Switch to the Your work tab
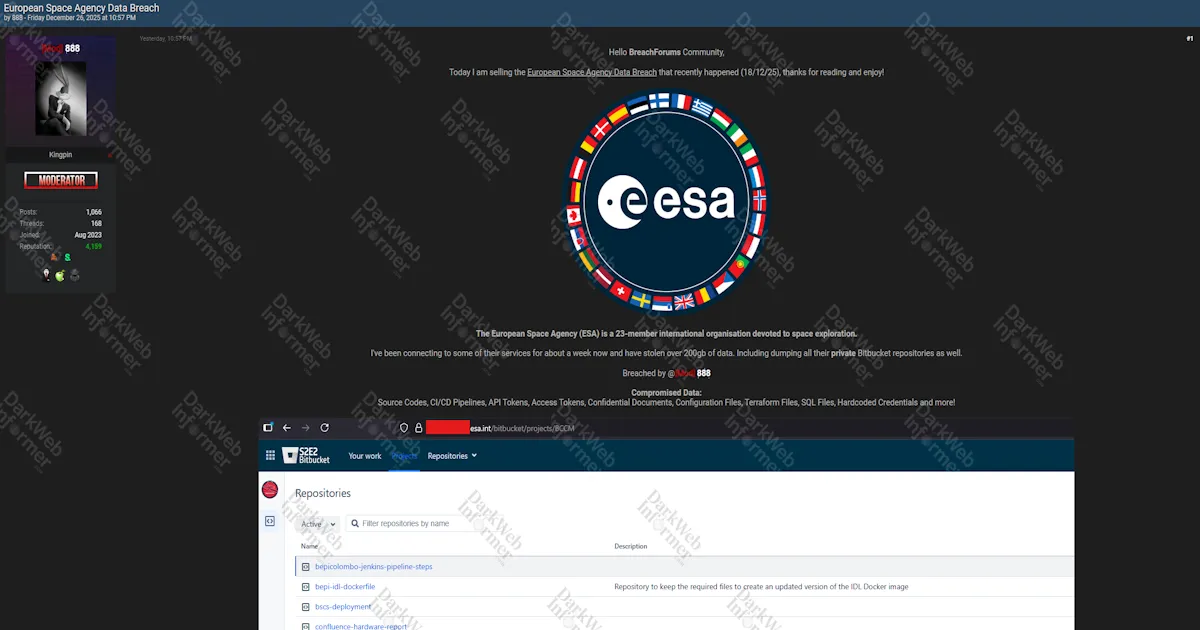Viewport: 1200px width, 630px height. [365, 455]
